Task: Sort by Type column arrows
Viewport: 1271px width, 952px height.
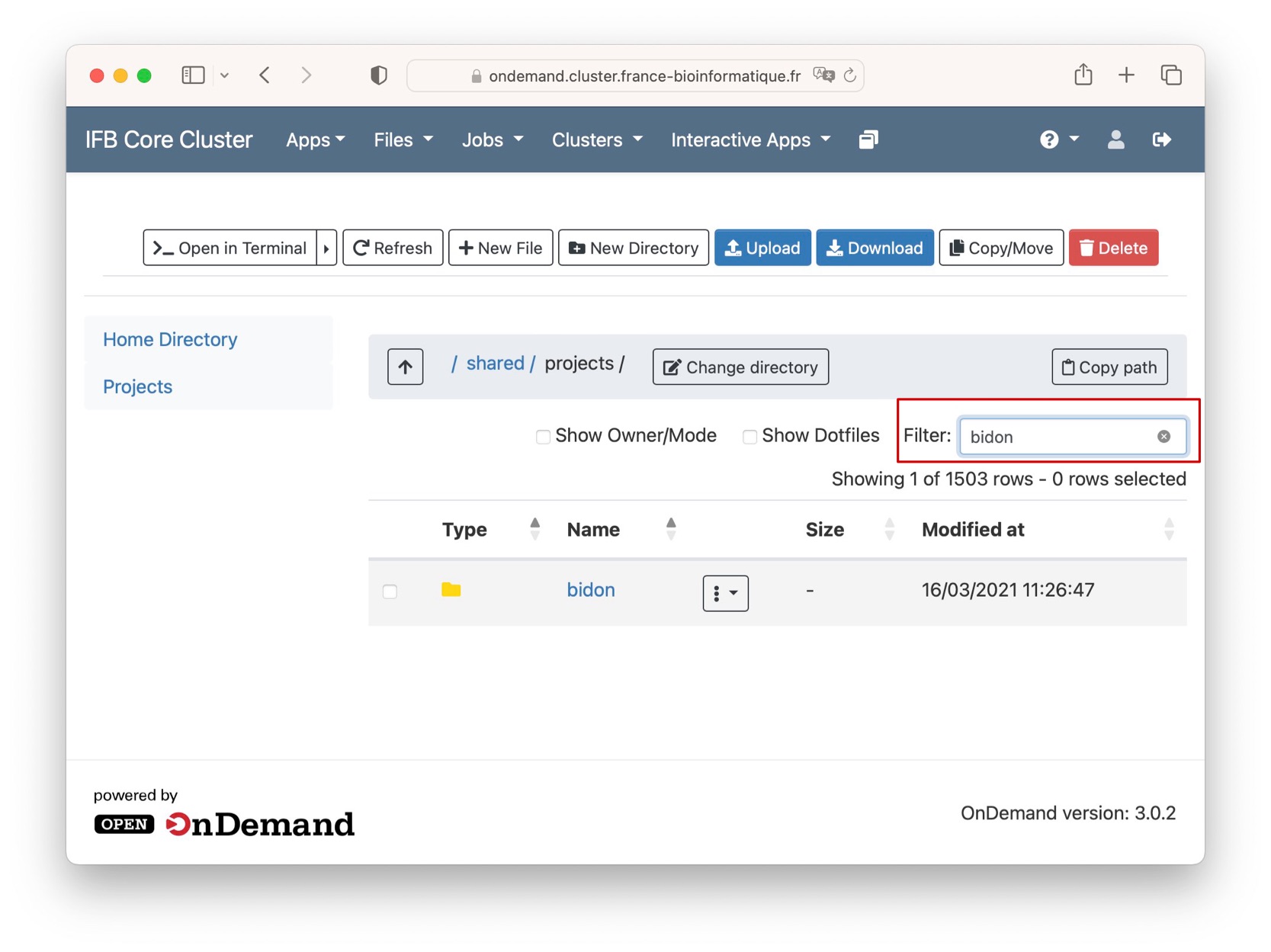Action: click(534, 529)
